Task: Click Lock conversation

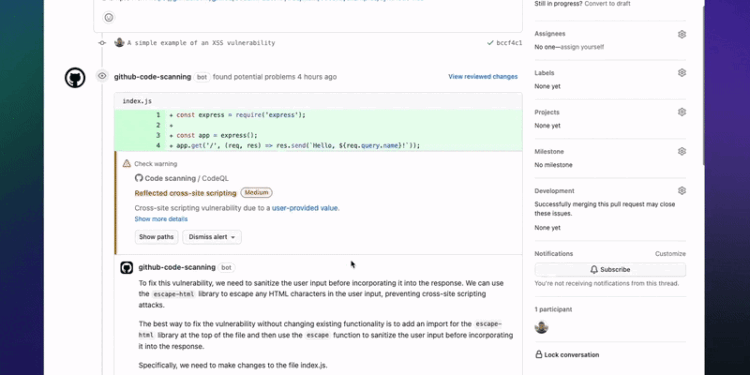Action: (567, 354)
